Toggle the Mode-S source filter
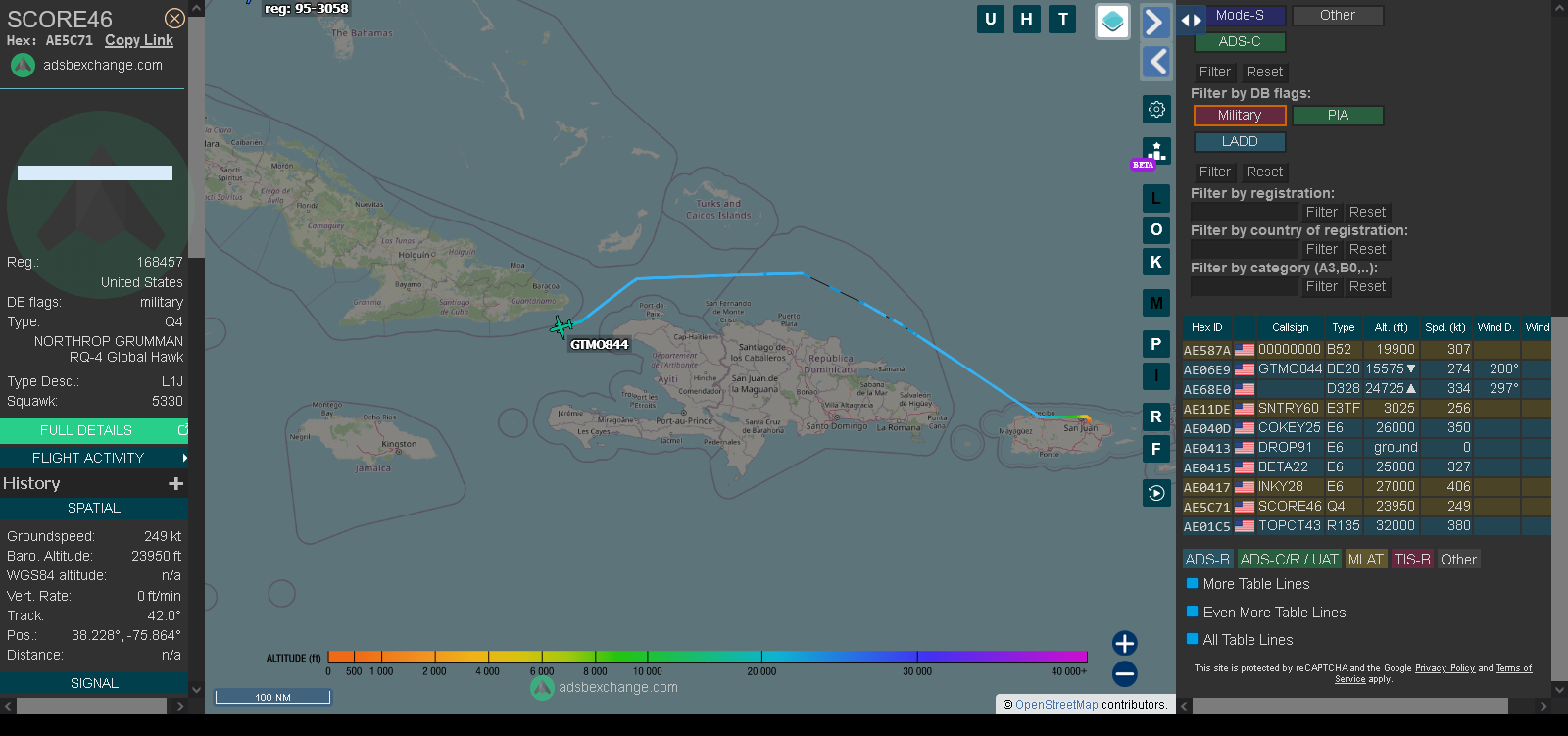This screenshot has width=1568, height=736. point(1240,16)
